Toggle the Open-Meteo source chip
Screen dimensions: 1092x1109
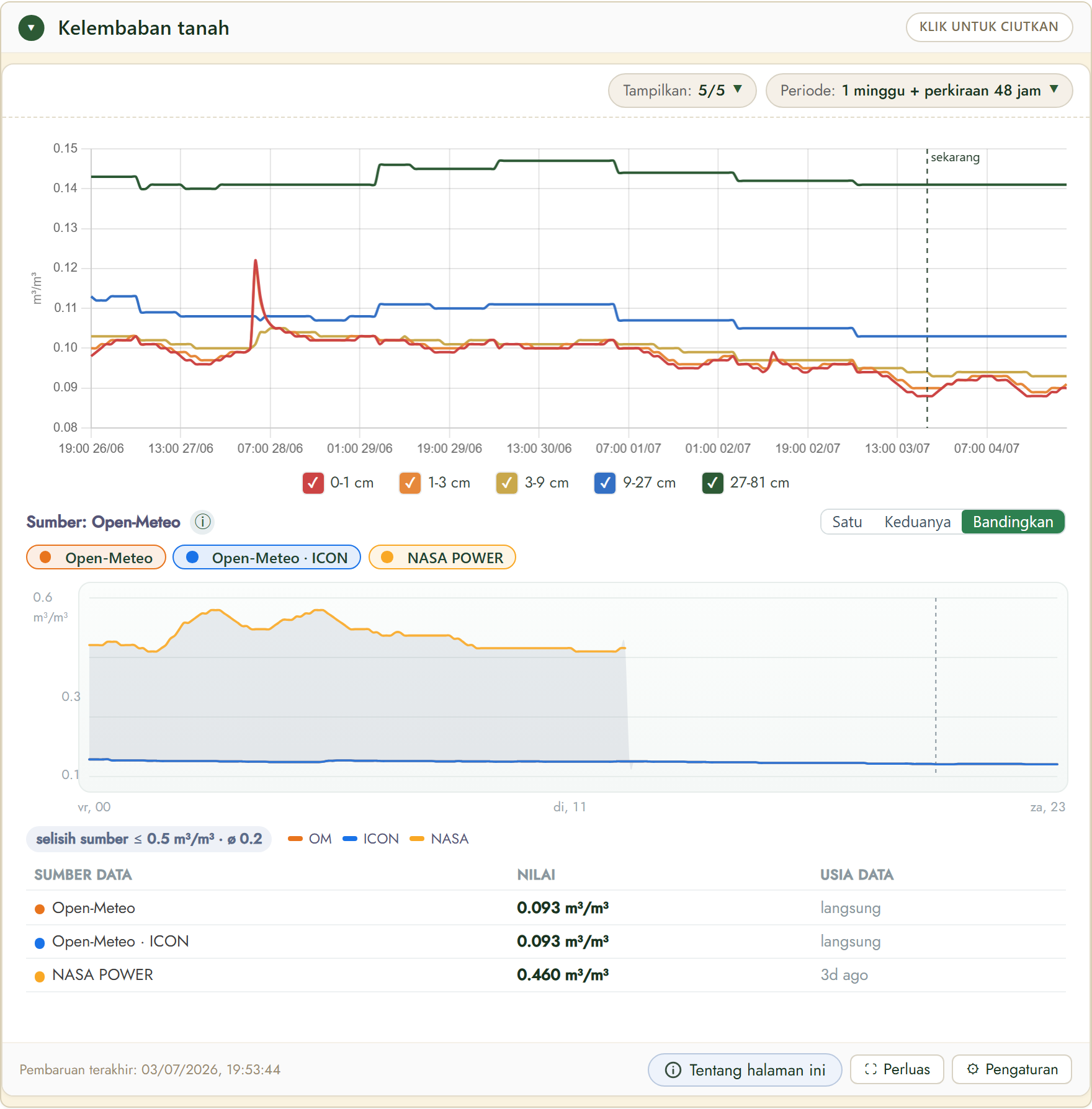pyautogui.click(x=96, y=558)
